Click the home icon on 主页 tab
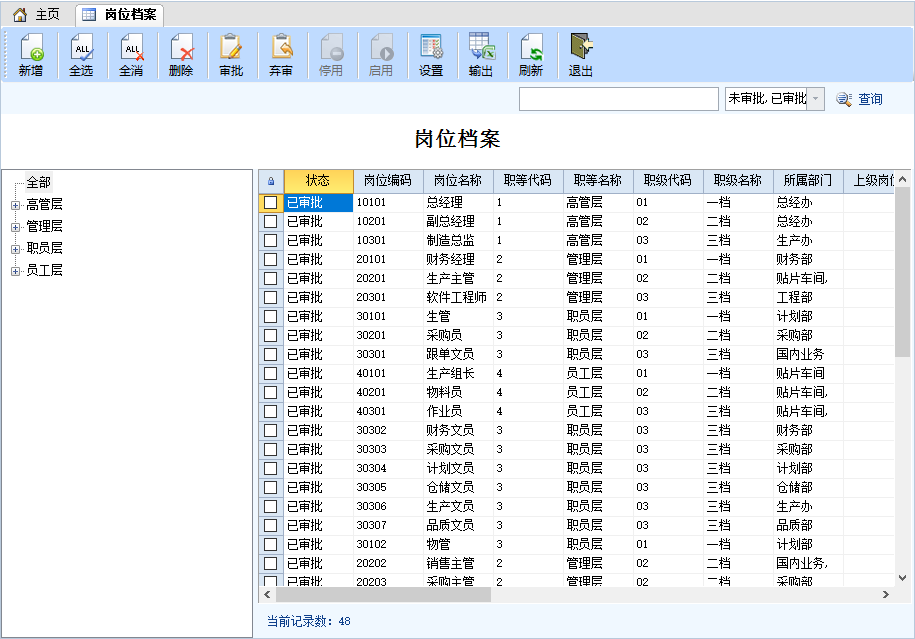This screenshot has width=915, height=639. [20, 15]
